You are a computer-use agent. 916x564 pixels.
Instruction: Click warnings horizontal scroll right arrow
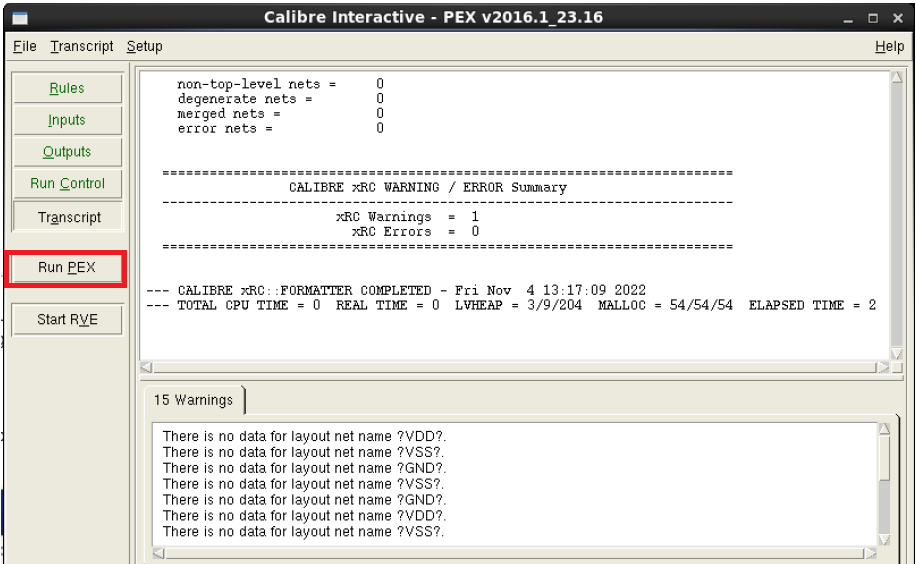point(870,553)
